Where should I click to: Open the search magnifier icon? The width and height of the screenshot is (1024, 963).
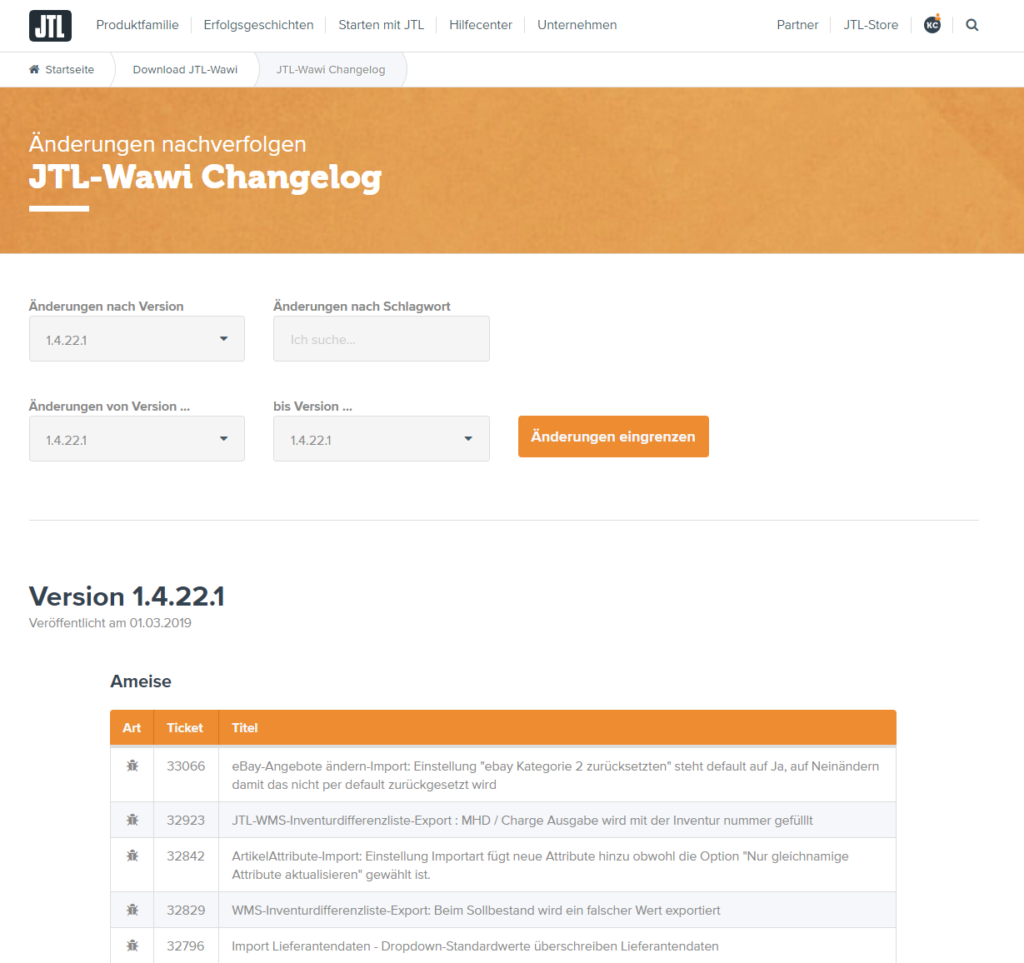coord(972,25)
